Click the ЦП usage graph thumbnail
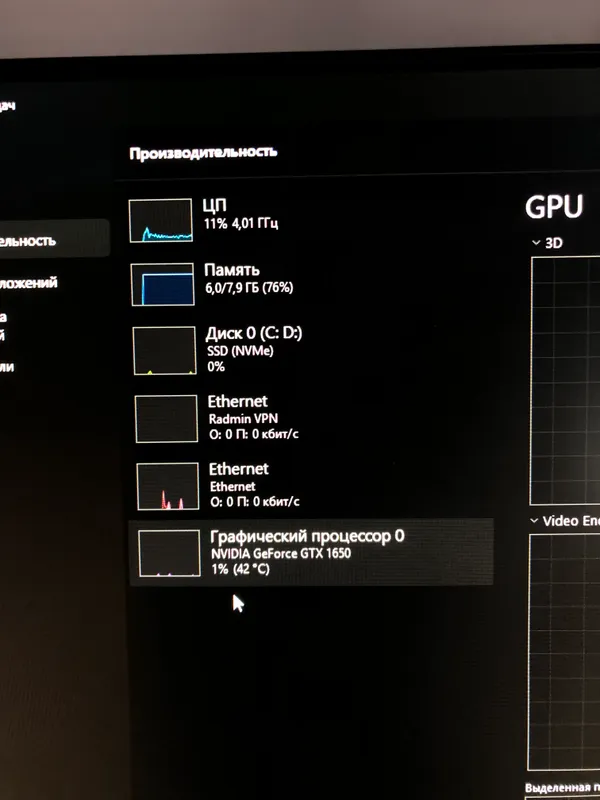This screenshot has width=600, height=800. coord(161,220)
